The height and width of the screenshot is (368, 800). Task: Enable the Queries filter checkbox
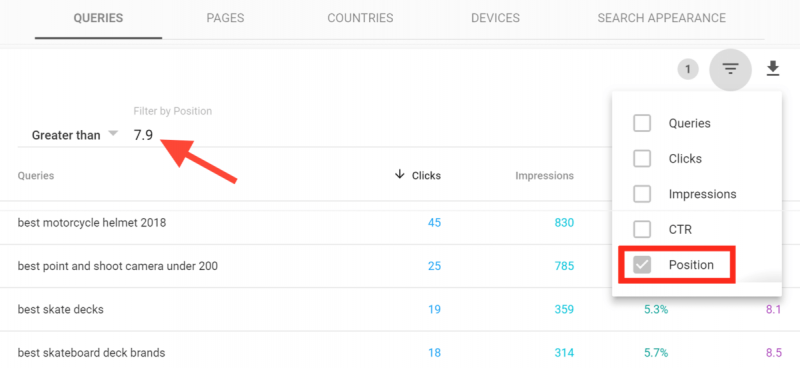[x=642, y=123]
